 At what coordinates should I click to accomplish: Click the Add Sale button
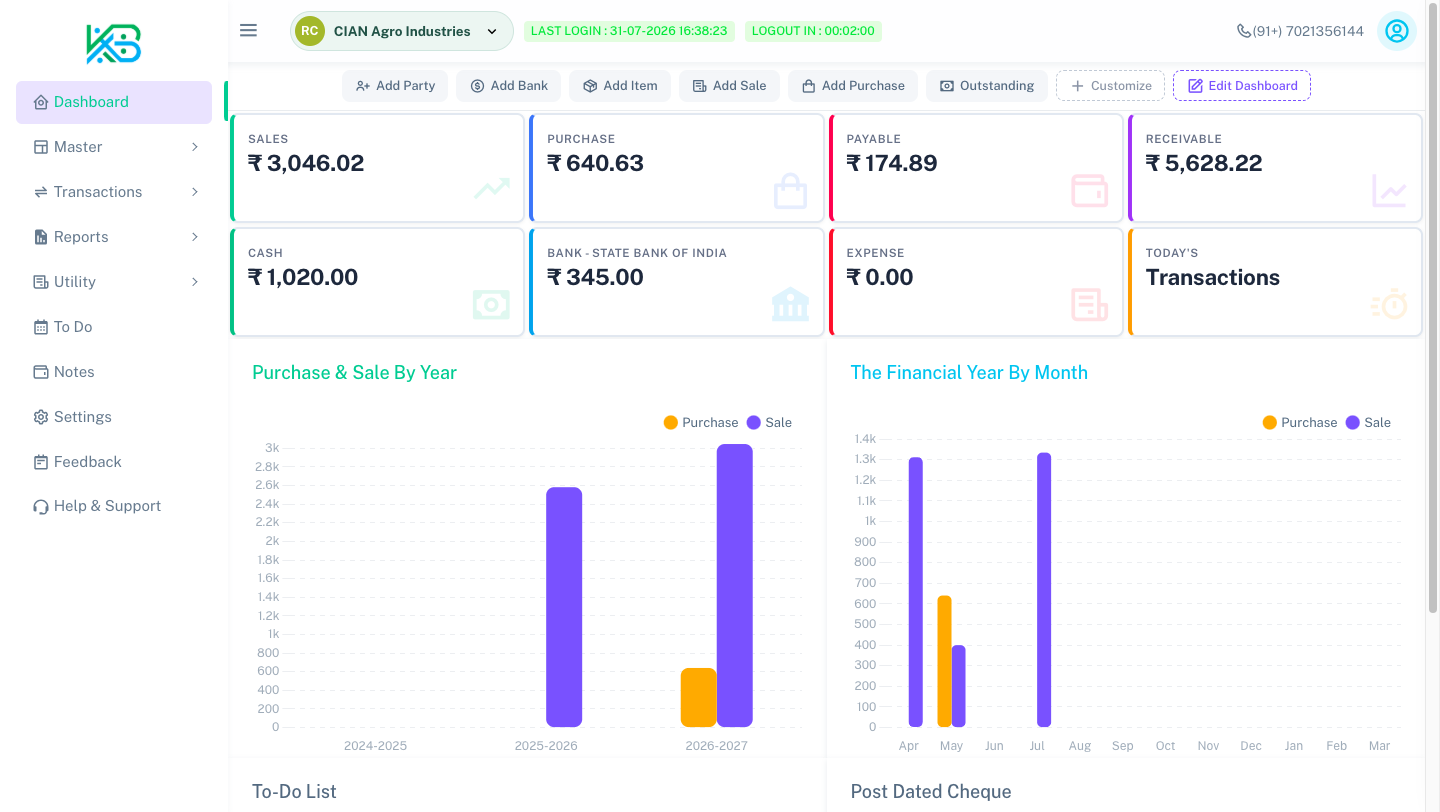[x=730, y=86]
